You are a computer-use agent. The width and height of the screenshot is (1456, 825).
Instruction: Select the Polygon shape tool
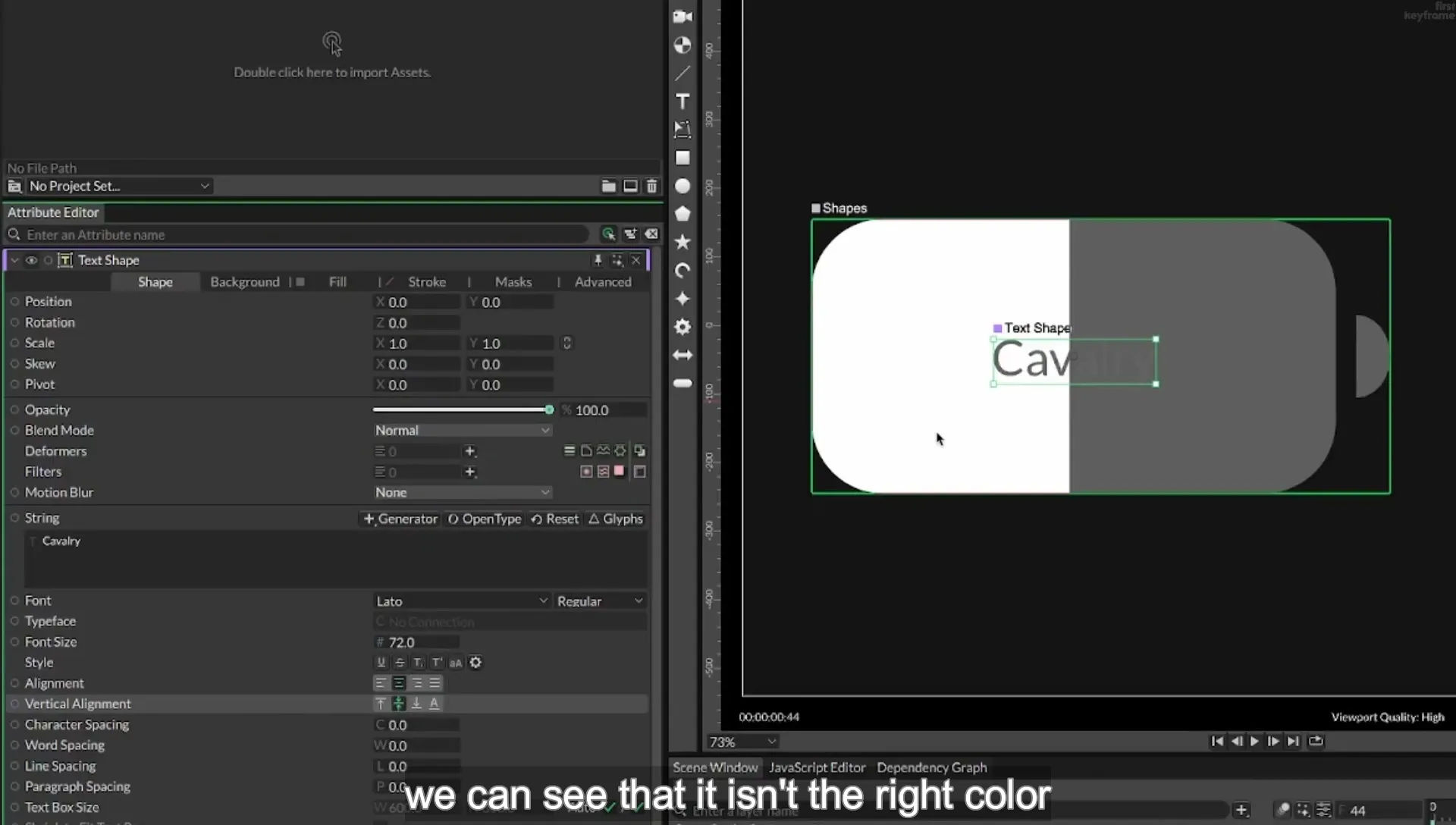tap(682, 214)
